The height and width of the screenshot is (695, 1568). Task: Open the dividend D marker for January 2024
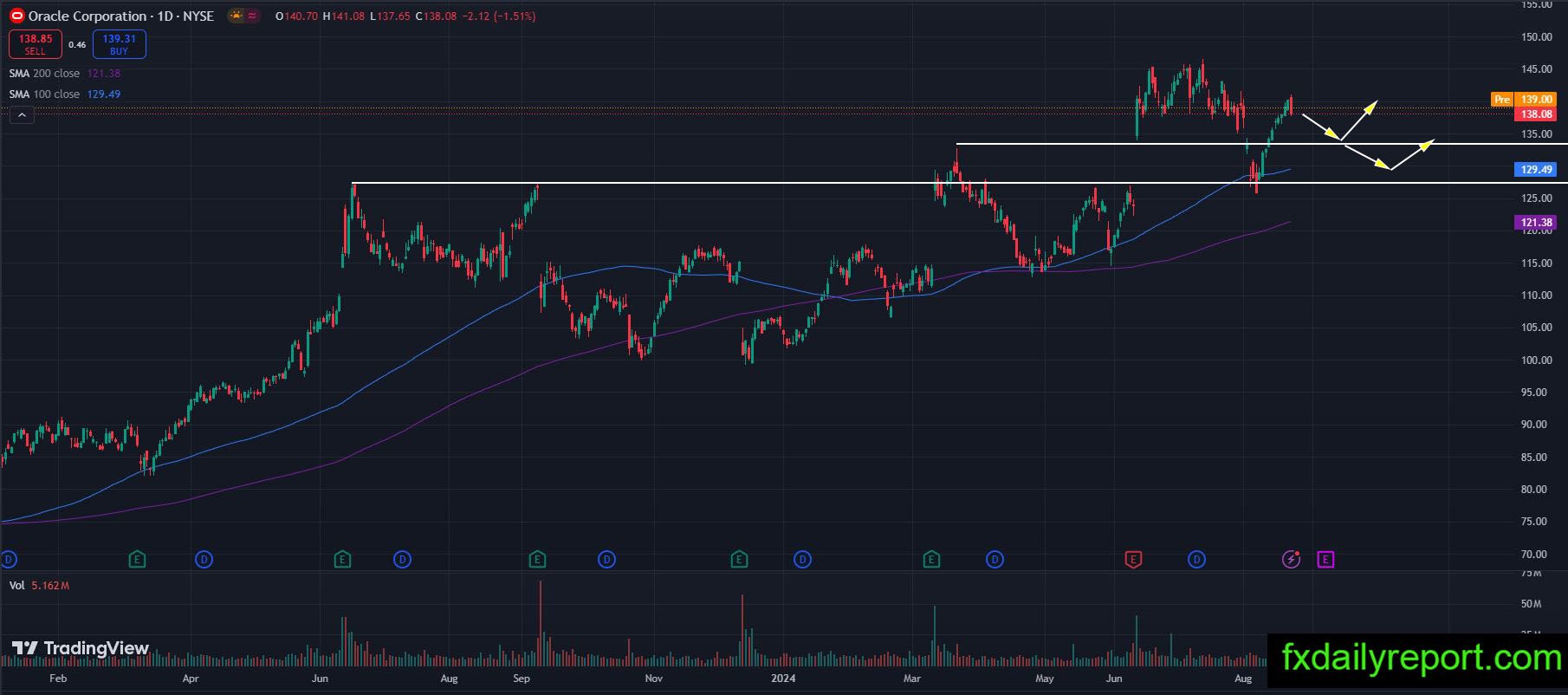click(x=803, y=560)
